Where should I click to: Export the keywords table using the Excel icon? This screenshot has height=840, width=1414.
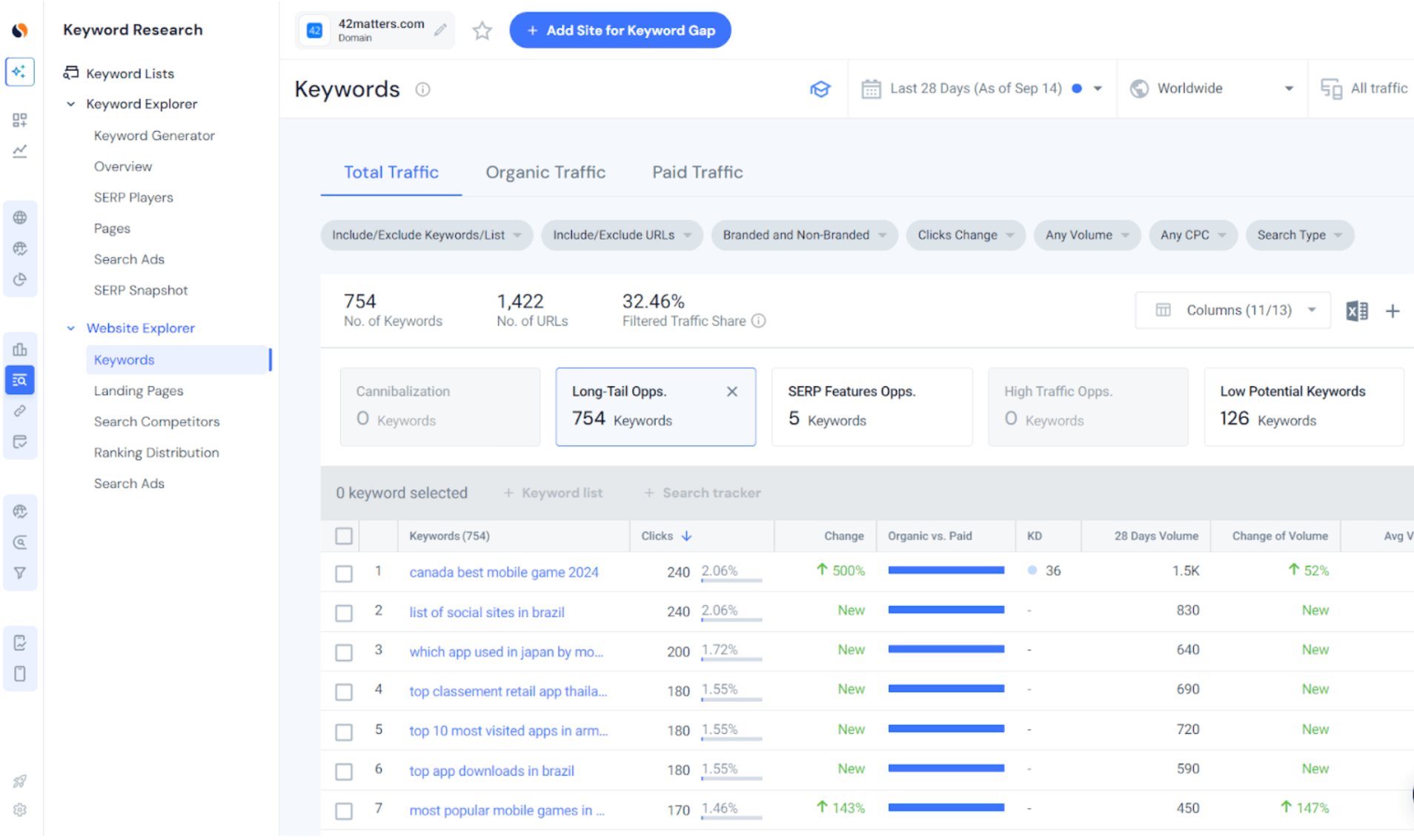[x=1357, y=310]
